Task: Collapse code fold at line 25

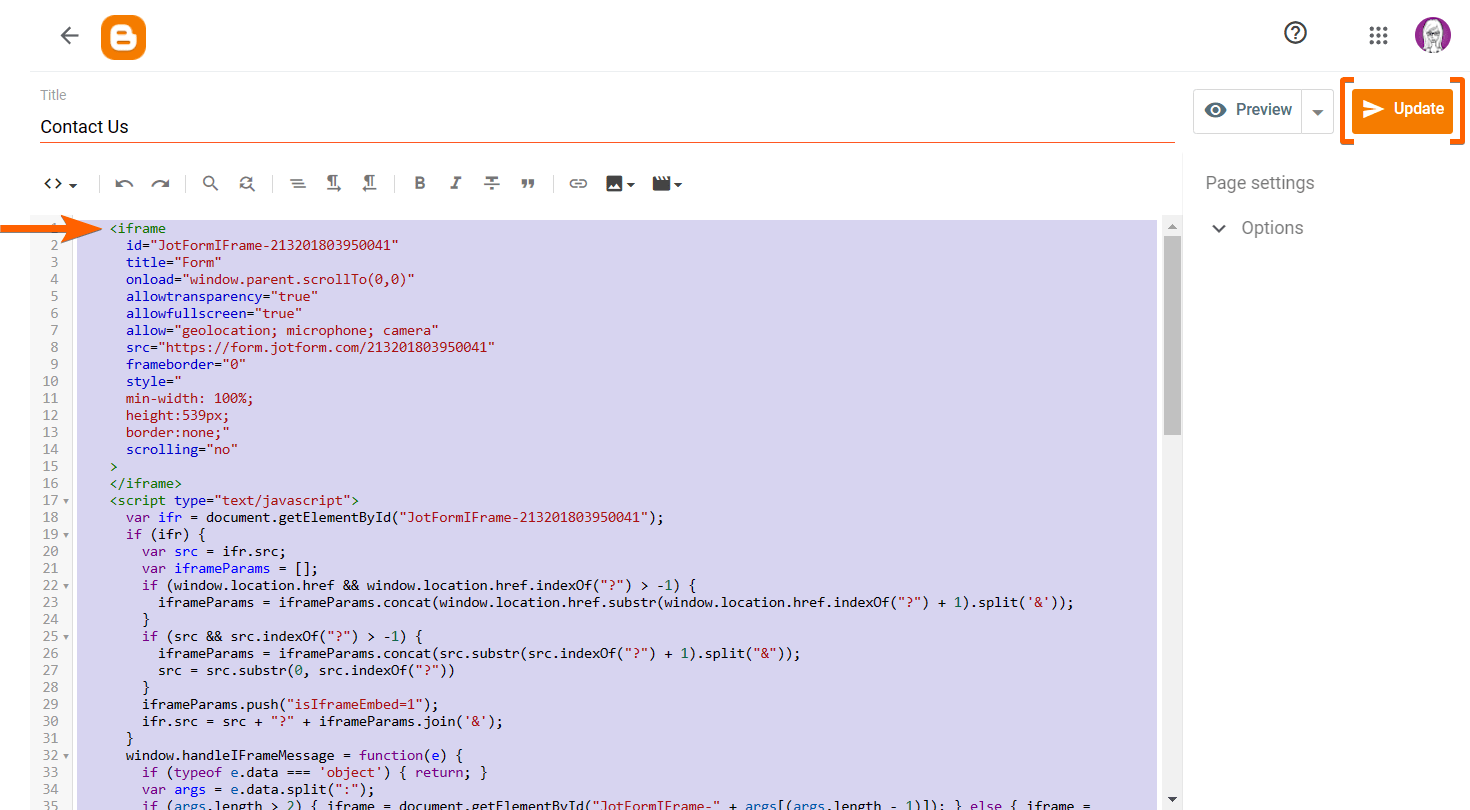Action: coord(66,637)
